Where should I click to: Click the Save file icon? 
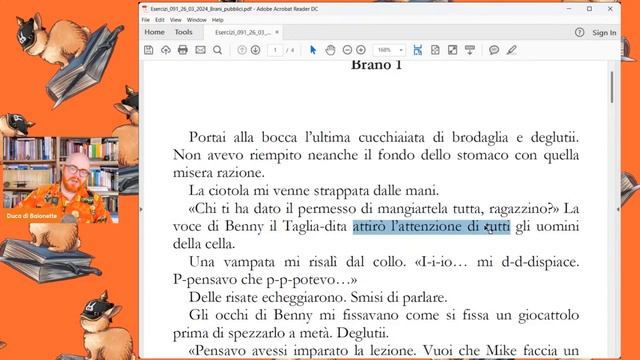pyautogui.click(x=149, y=50)
